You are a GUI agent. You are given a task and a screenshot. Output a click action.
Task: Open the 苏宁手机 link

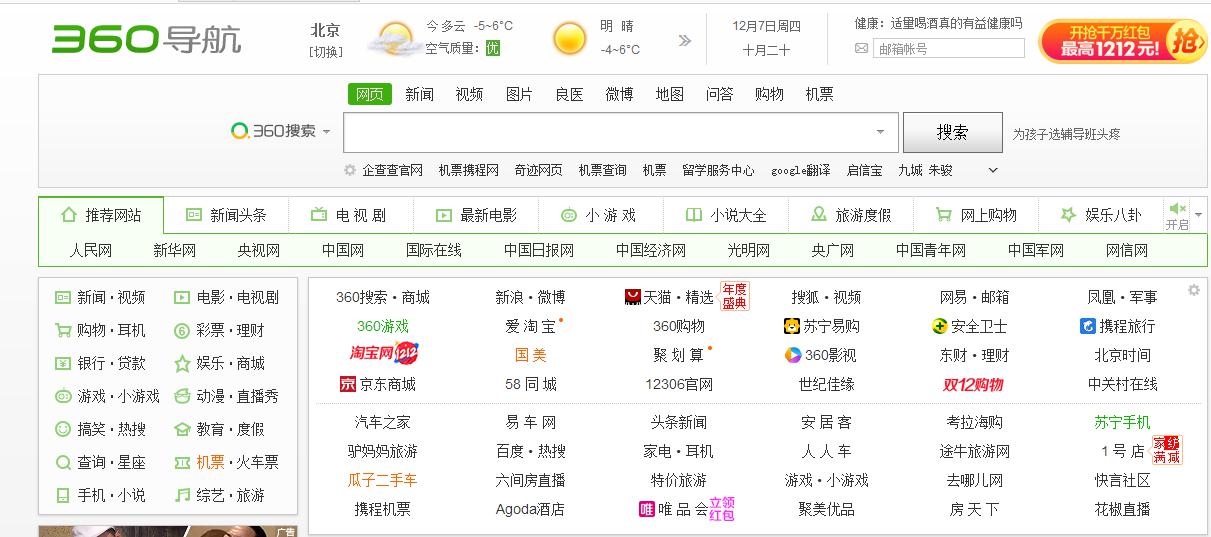pyautogui.click(x=1122, y=422)
